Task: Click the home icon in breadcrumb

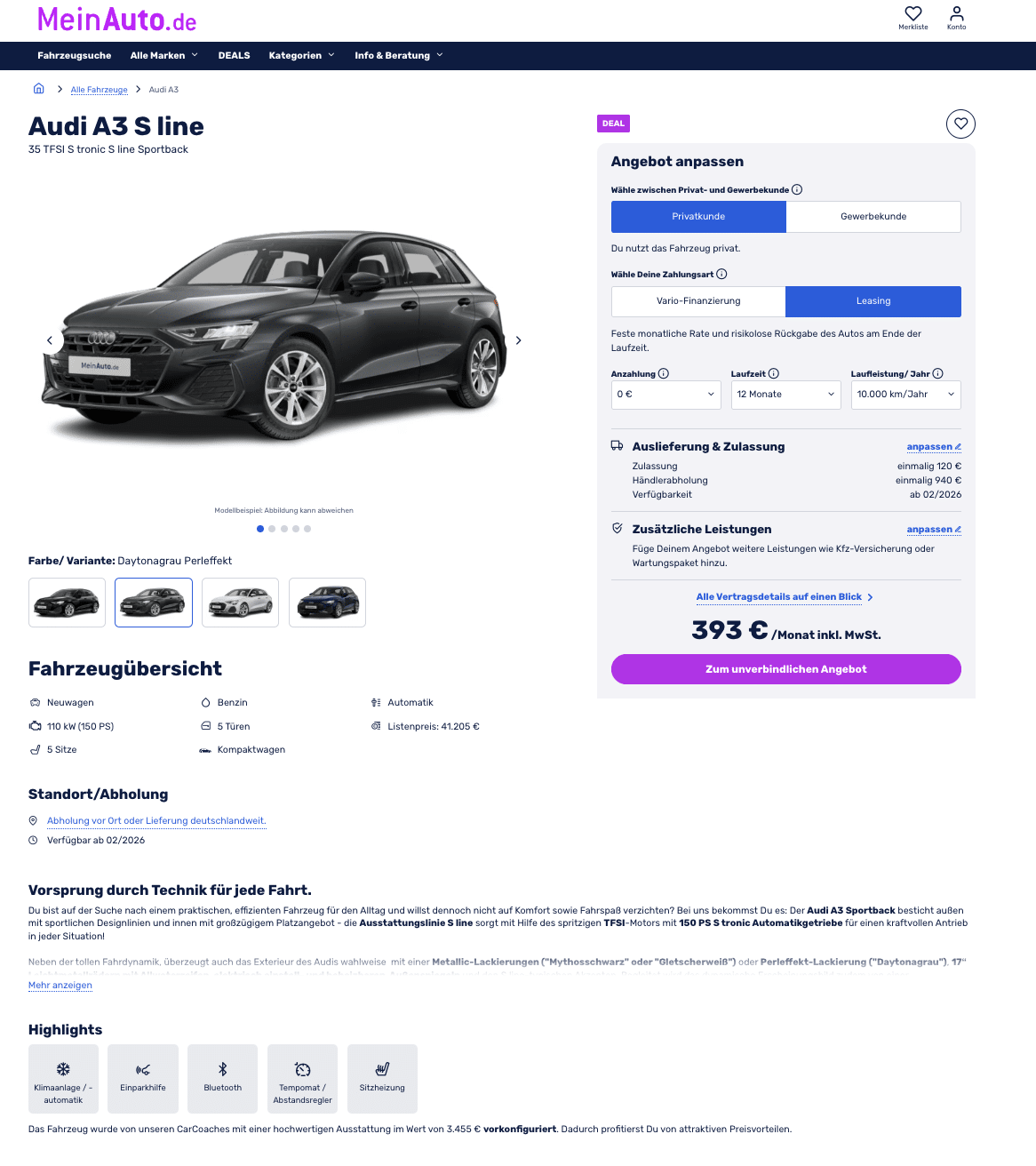Action: [x=38, y=89]
